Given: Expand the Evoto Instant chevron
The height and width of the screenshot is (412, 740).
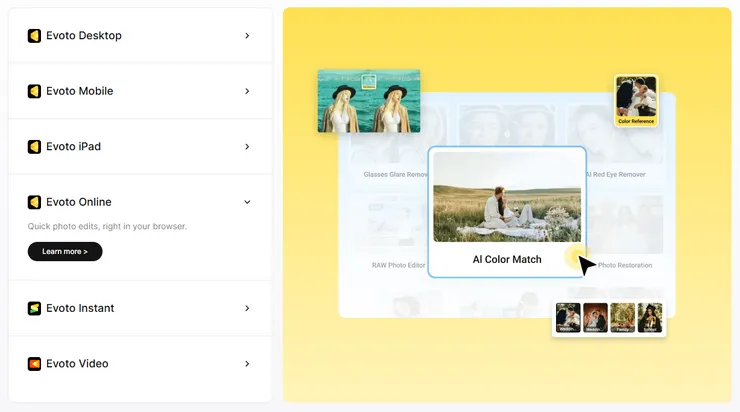Looking at the screenshot, I should click(x=247, y=308).
